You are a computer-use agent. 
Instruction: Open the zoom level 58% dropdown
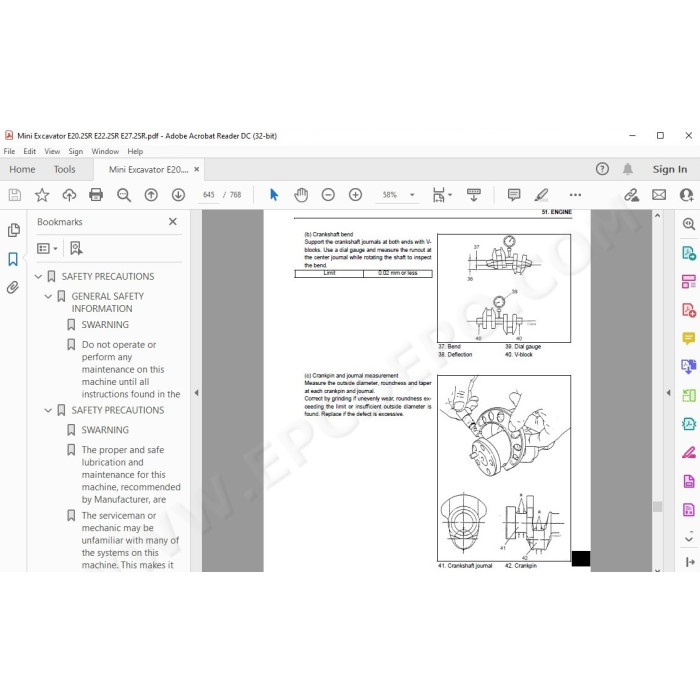click(412, 195)
